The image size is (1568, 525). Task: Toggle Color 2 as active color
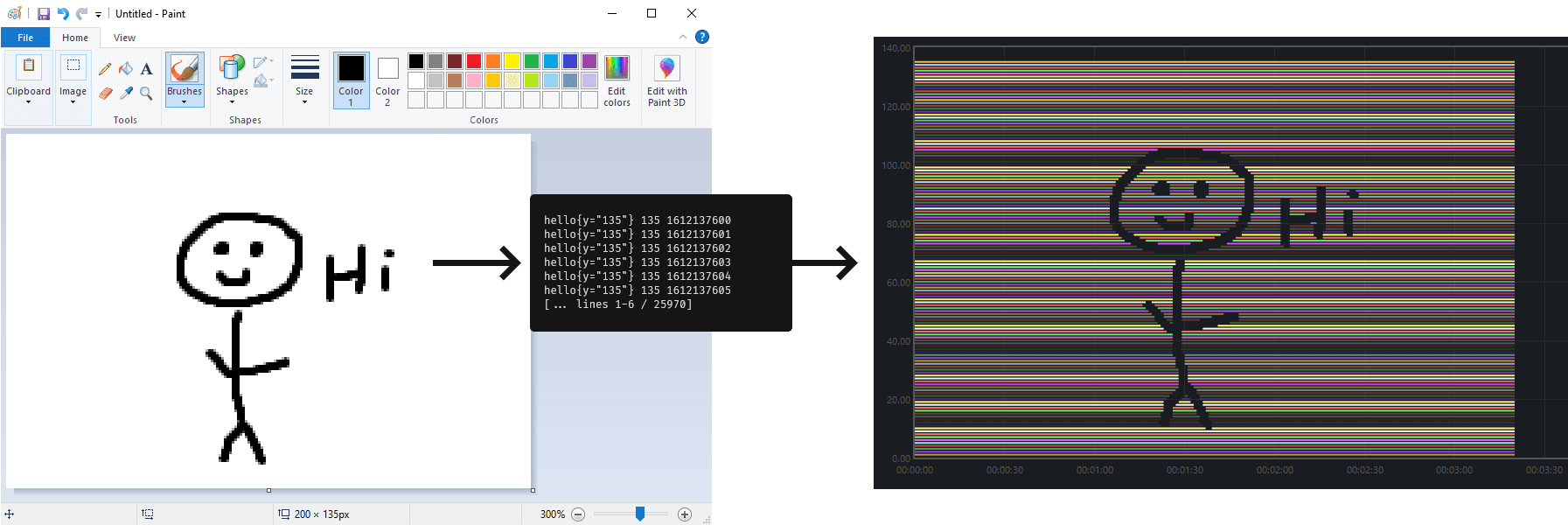coord(387,80)
